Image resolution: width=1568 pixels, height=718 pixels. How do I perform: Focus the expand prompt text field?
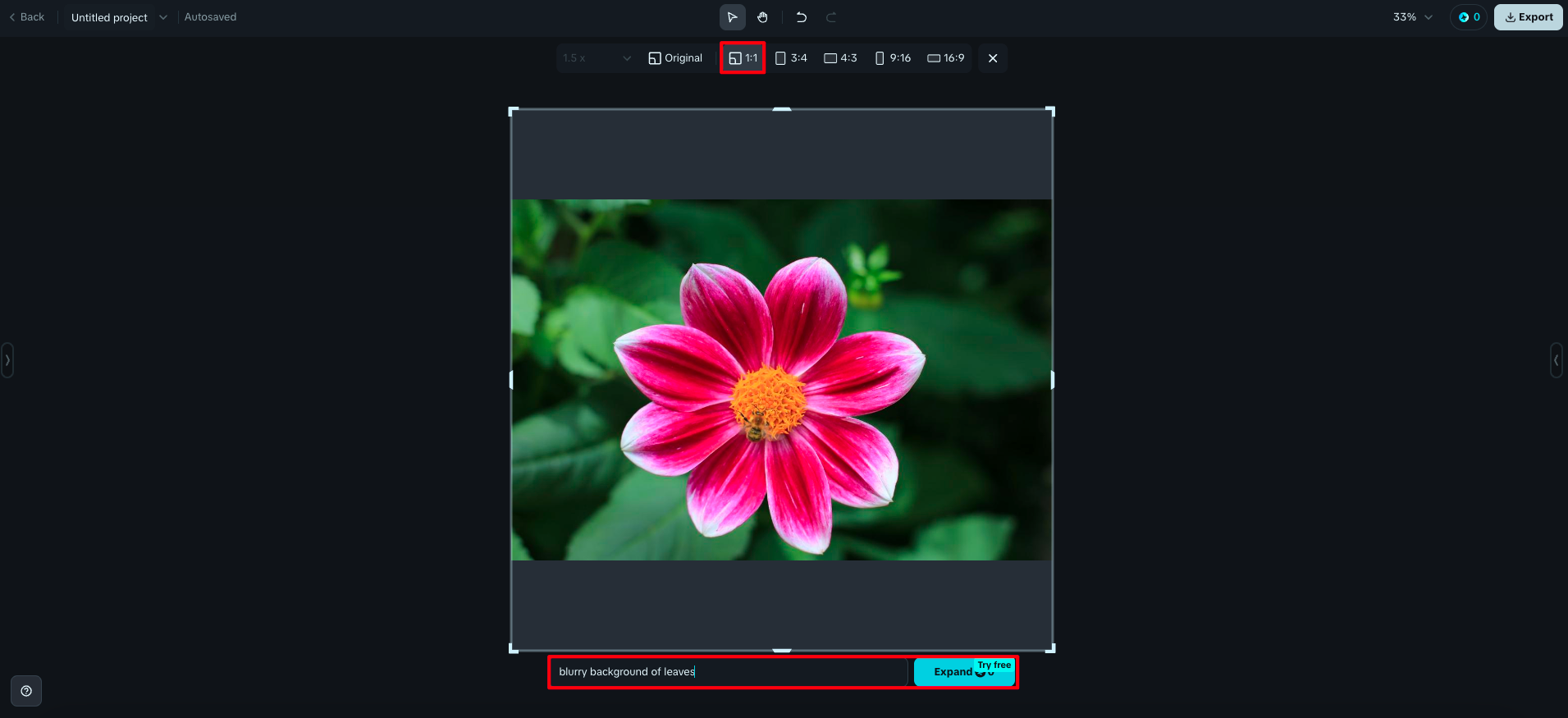[x=729, y=672]
